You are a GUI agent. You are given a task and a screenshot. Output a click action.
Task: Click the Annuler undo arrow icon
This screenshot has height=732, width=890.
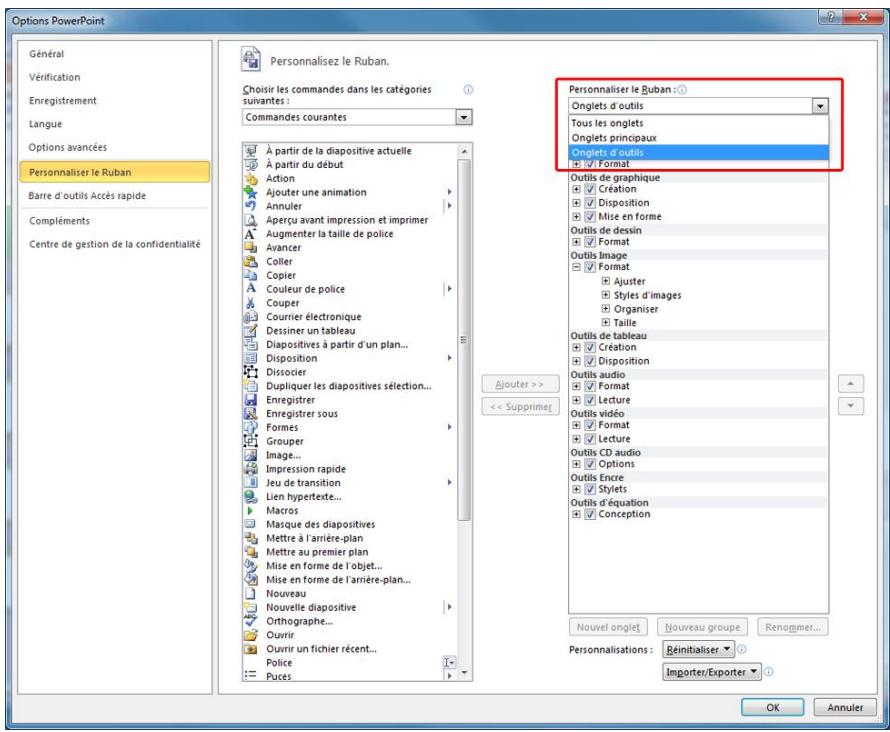250,206
